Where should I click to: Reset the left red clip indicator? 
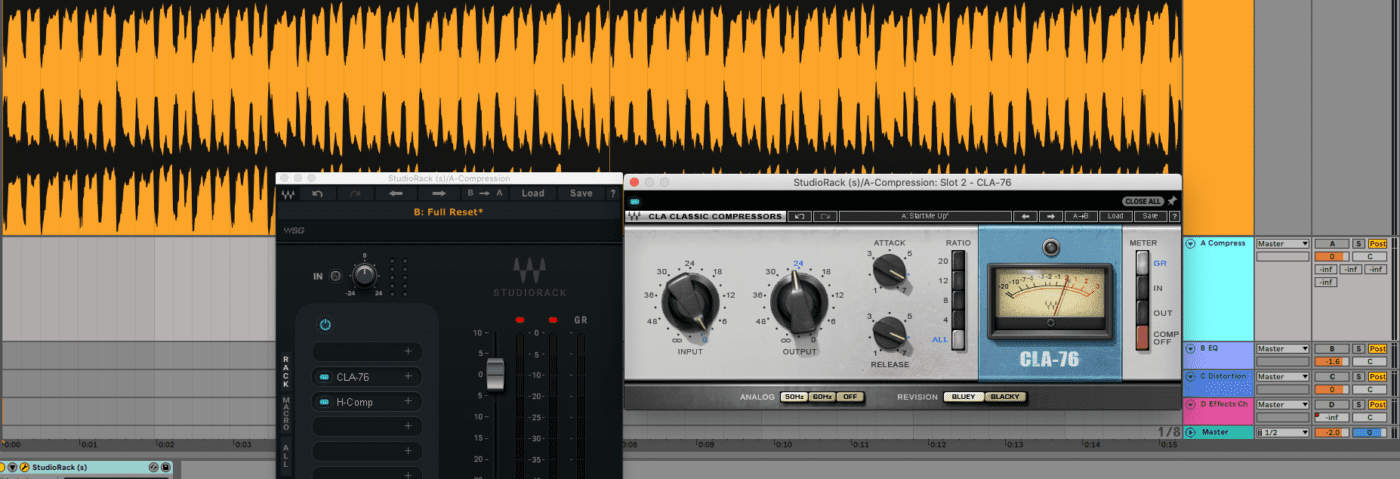(x=520, y=320)
